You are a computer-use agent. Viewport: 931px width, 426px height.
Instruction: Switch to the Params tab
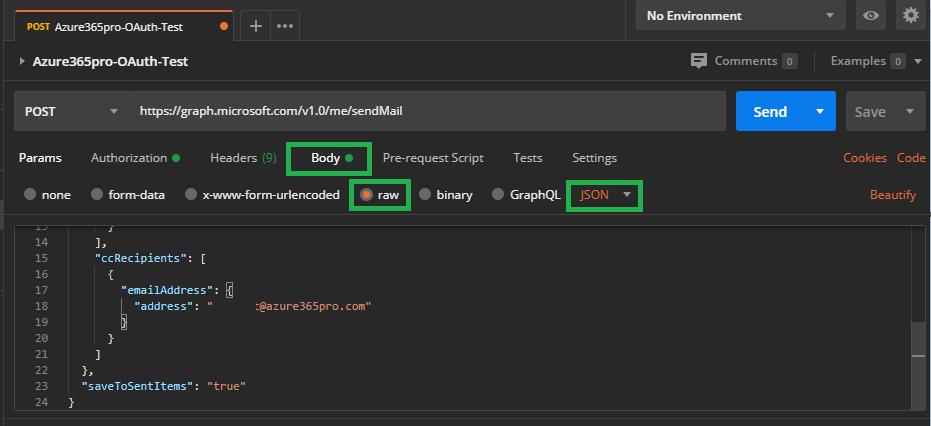coord(40,158)
